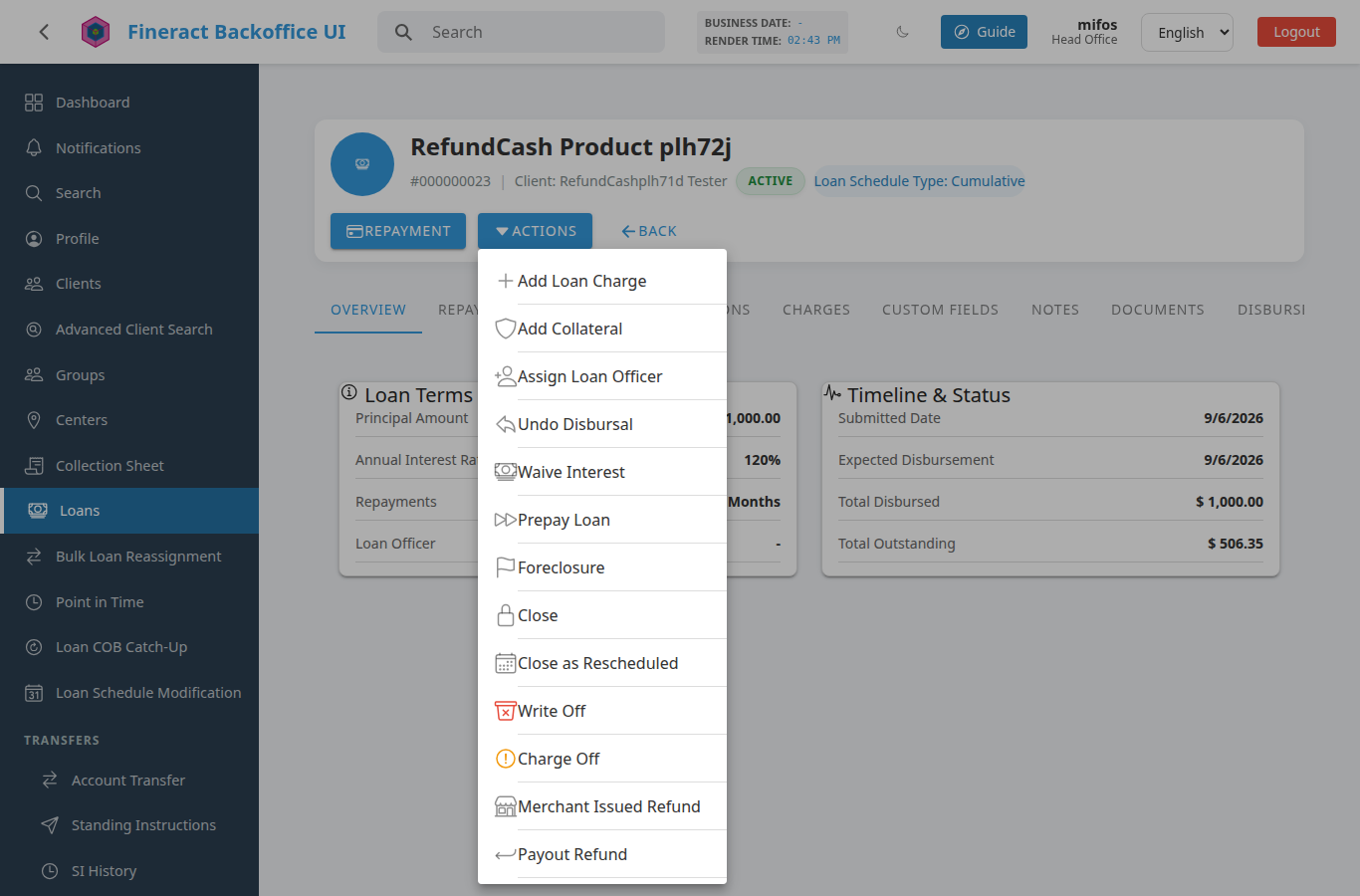Click the REPAYMENT button

point(398,231)
